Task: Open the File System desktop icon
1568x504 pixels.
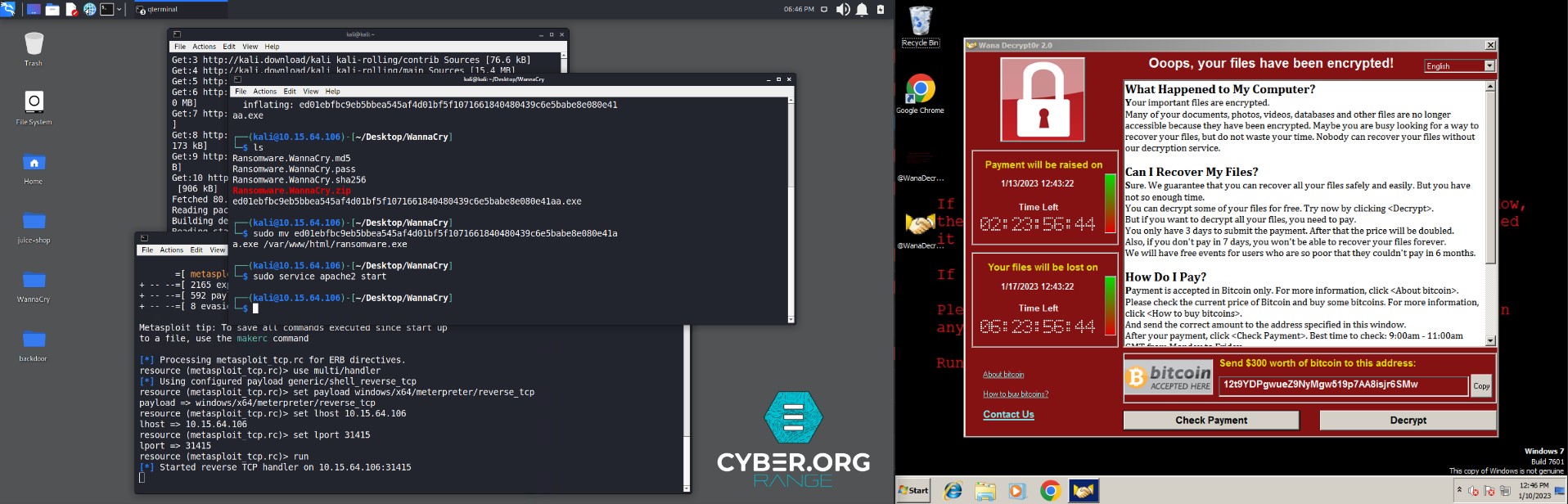Action: [34, 108]
